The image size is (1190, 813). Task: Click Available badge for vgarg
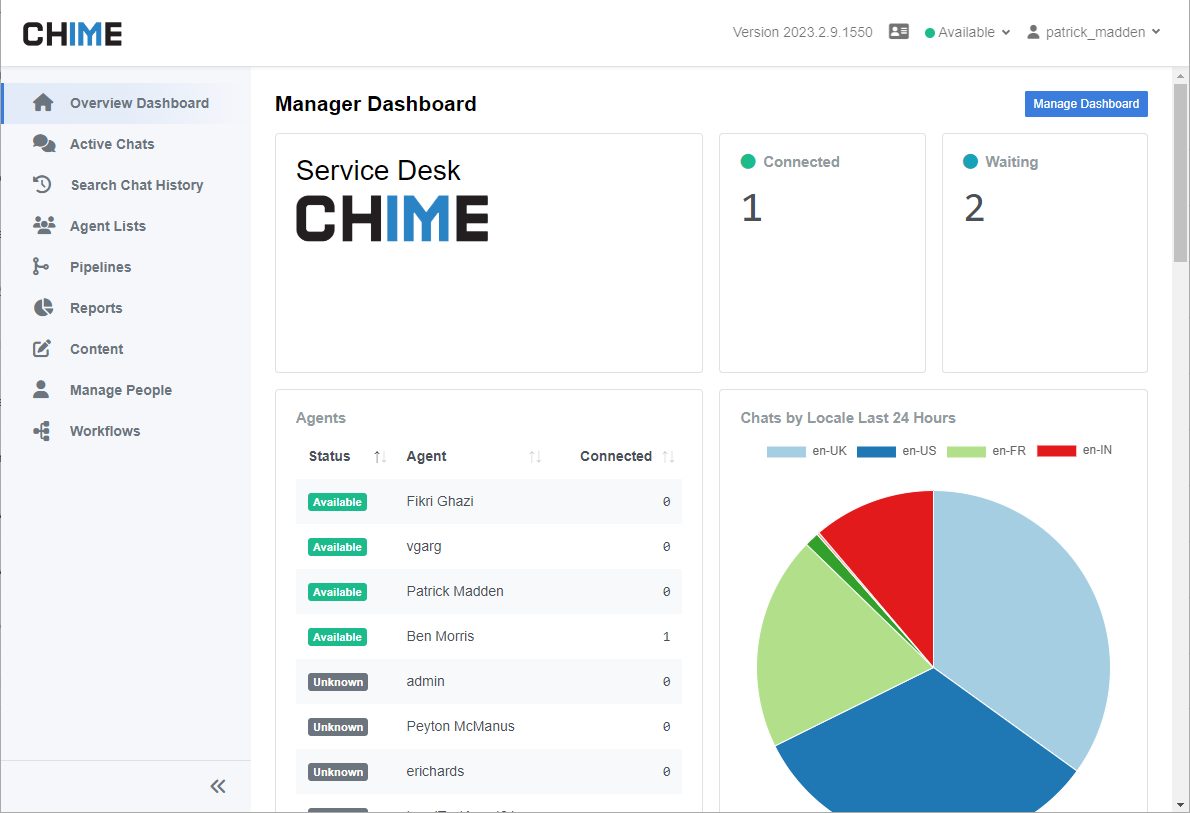click(338, 547)
